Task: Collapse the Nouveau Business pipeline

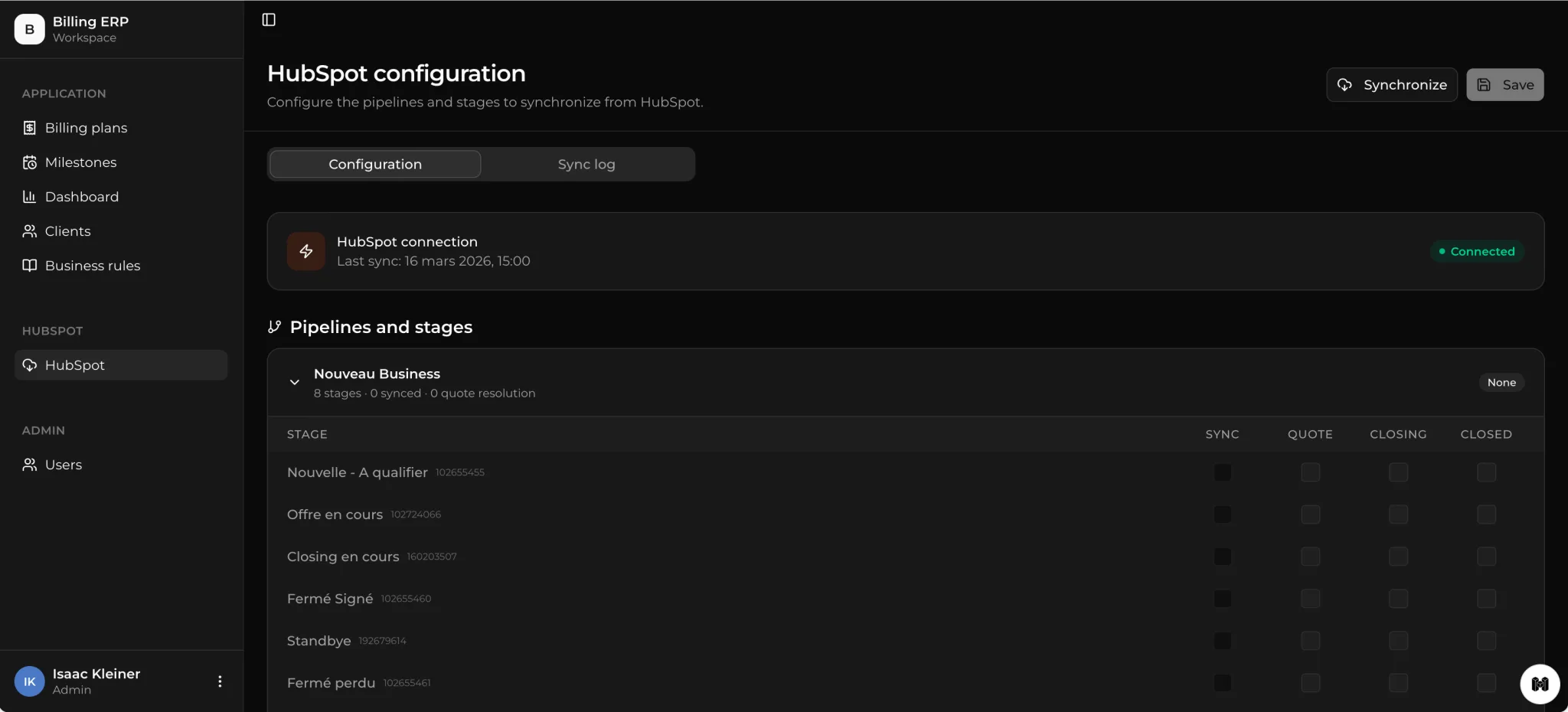Action: coord(295,383)
